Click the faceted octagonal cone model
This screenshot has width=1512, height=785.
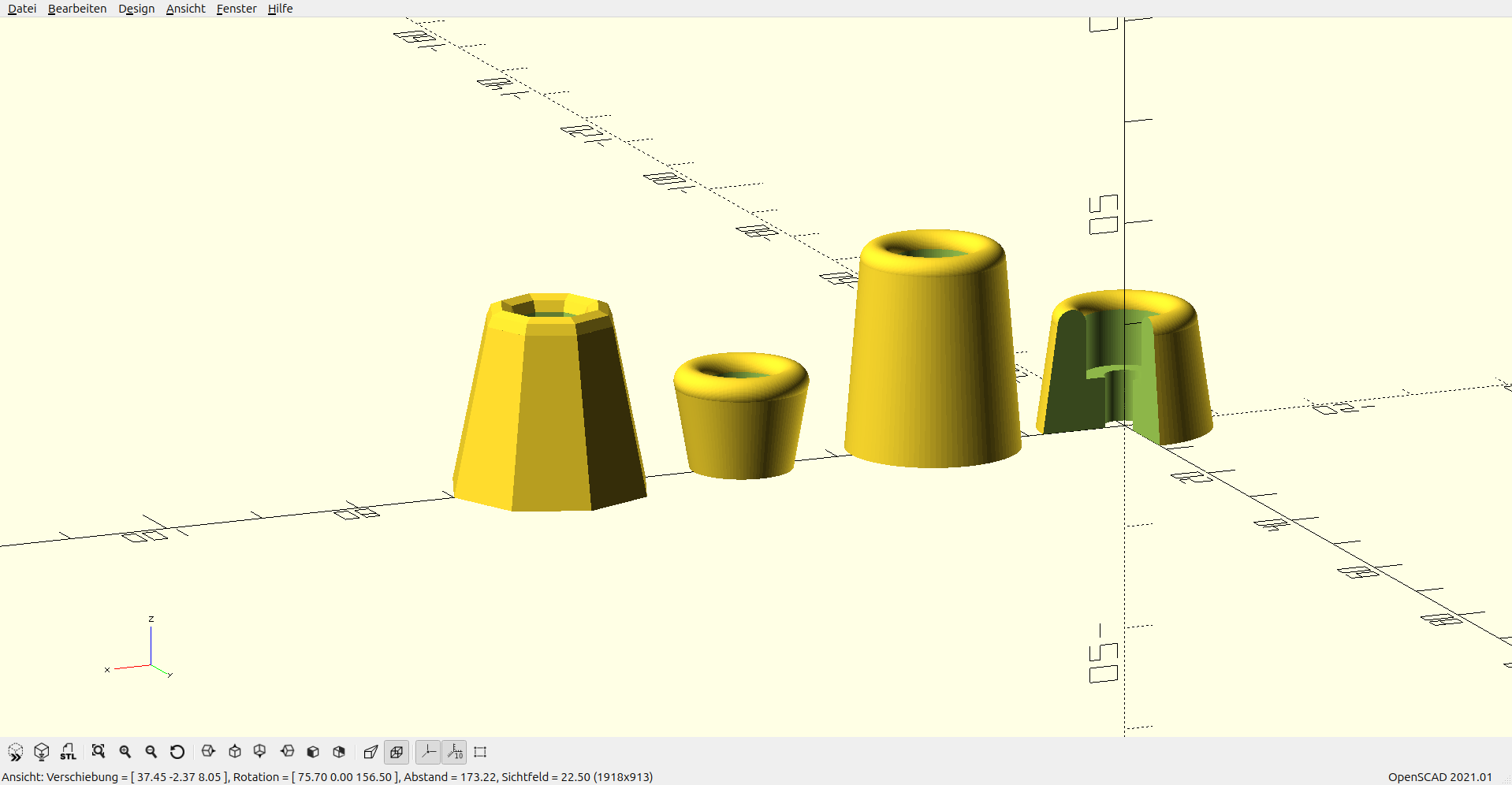[x=549, y=402]
